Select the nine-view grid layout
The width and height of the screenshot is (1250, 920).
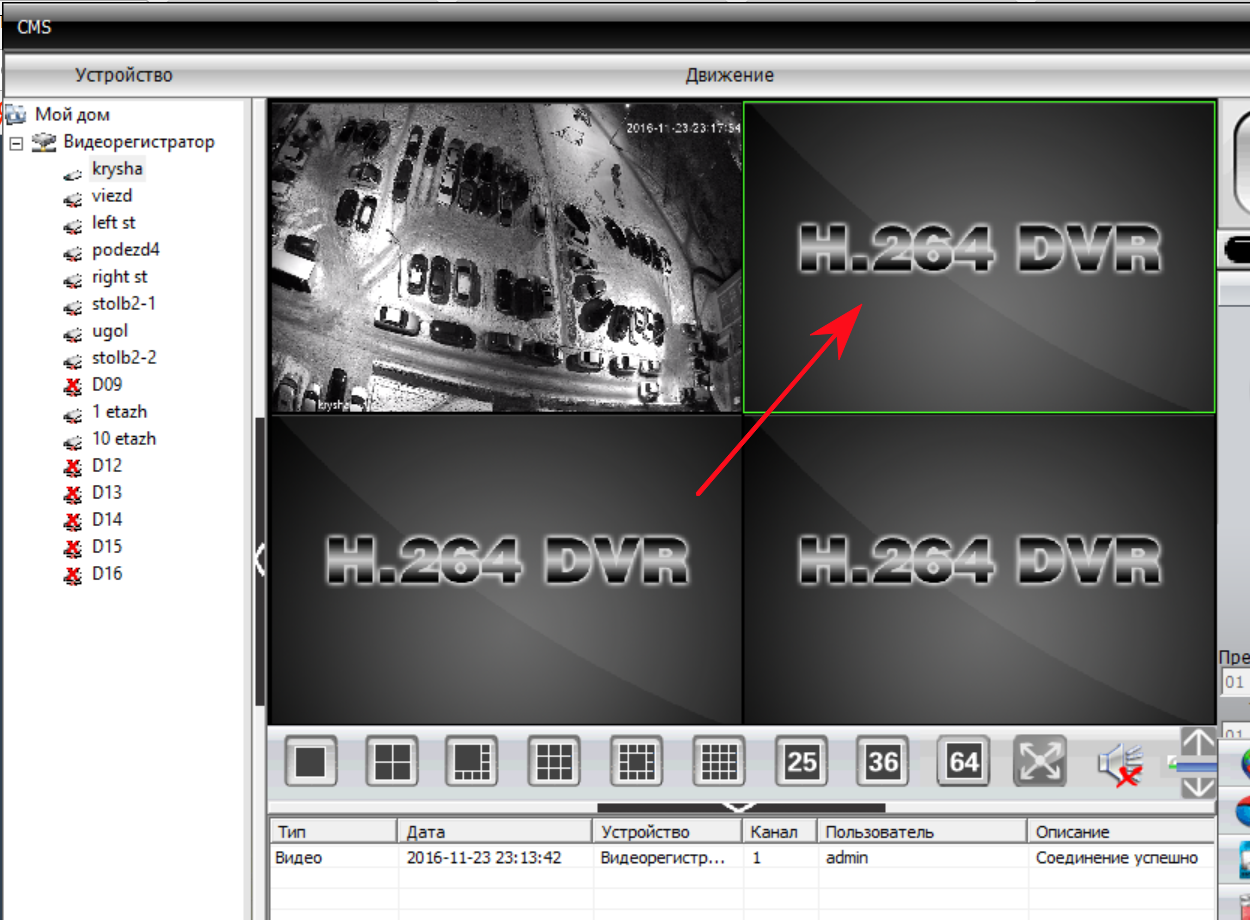[554, 762]
